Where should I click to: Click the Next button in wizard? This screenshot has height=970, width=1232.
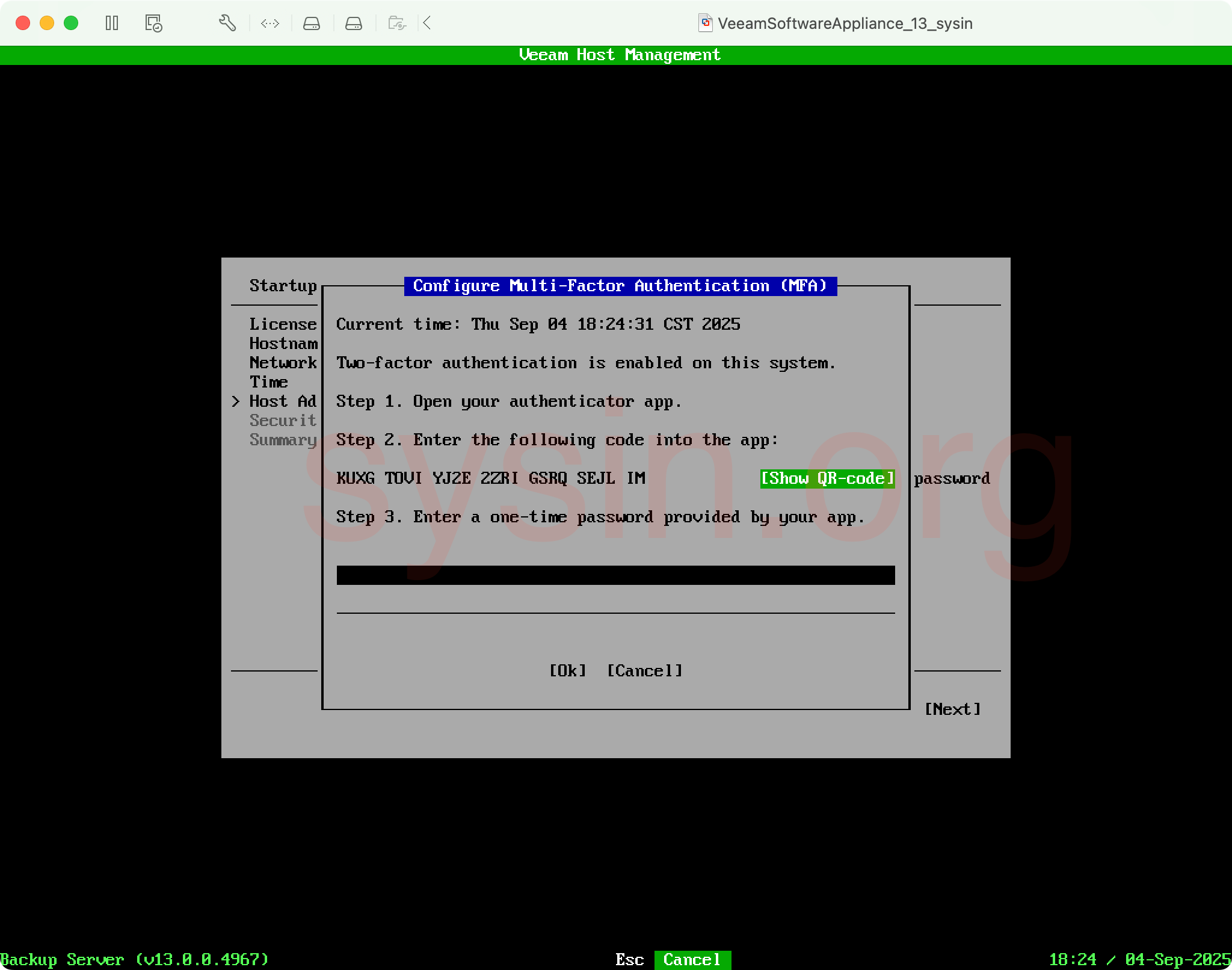(952, 709)
